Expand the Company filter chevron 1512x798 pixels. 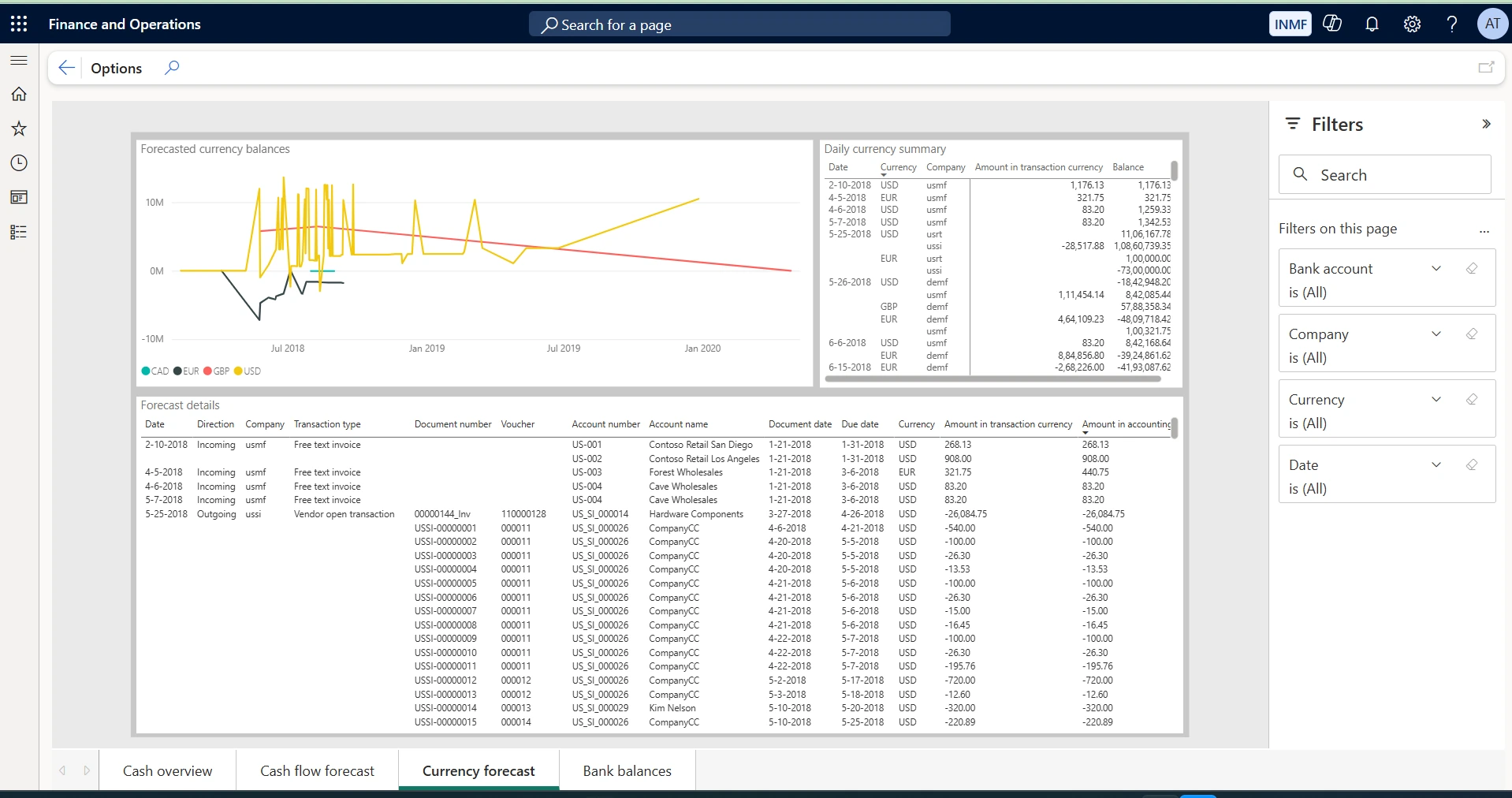pos(1436,334)
